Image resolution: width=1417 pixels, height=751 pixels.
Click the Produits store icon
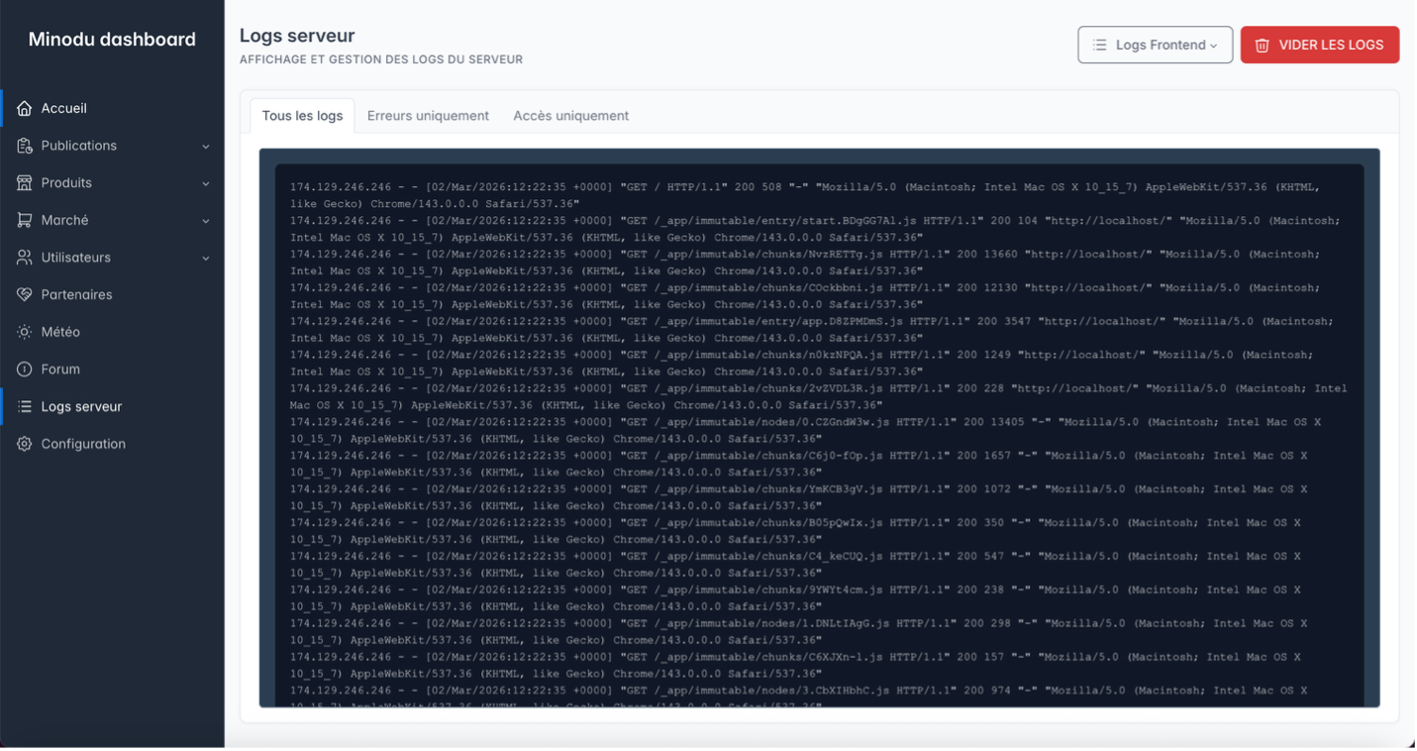[x=24, y=183]
